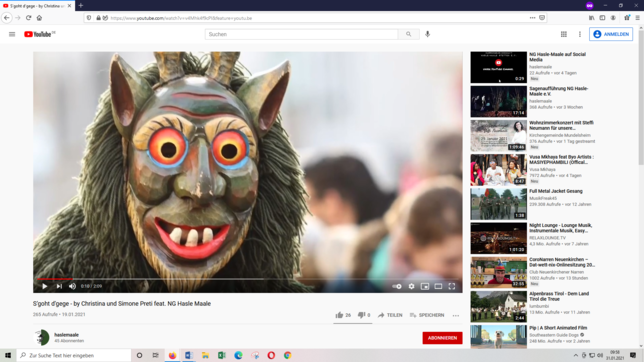The width and height of the screenshot is (644, 362).
Task: Start voice search with the microphone
Action: pos(428,34)
